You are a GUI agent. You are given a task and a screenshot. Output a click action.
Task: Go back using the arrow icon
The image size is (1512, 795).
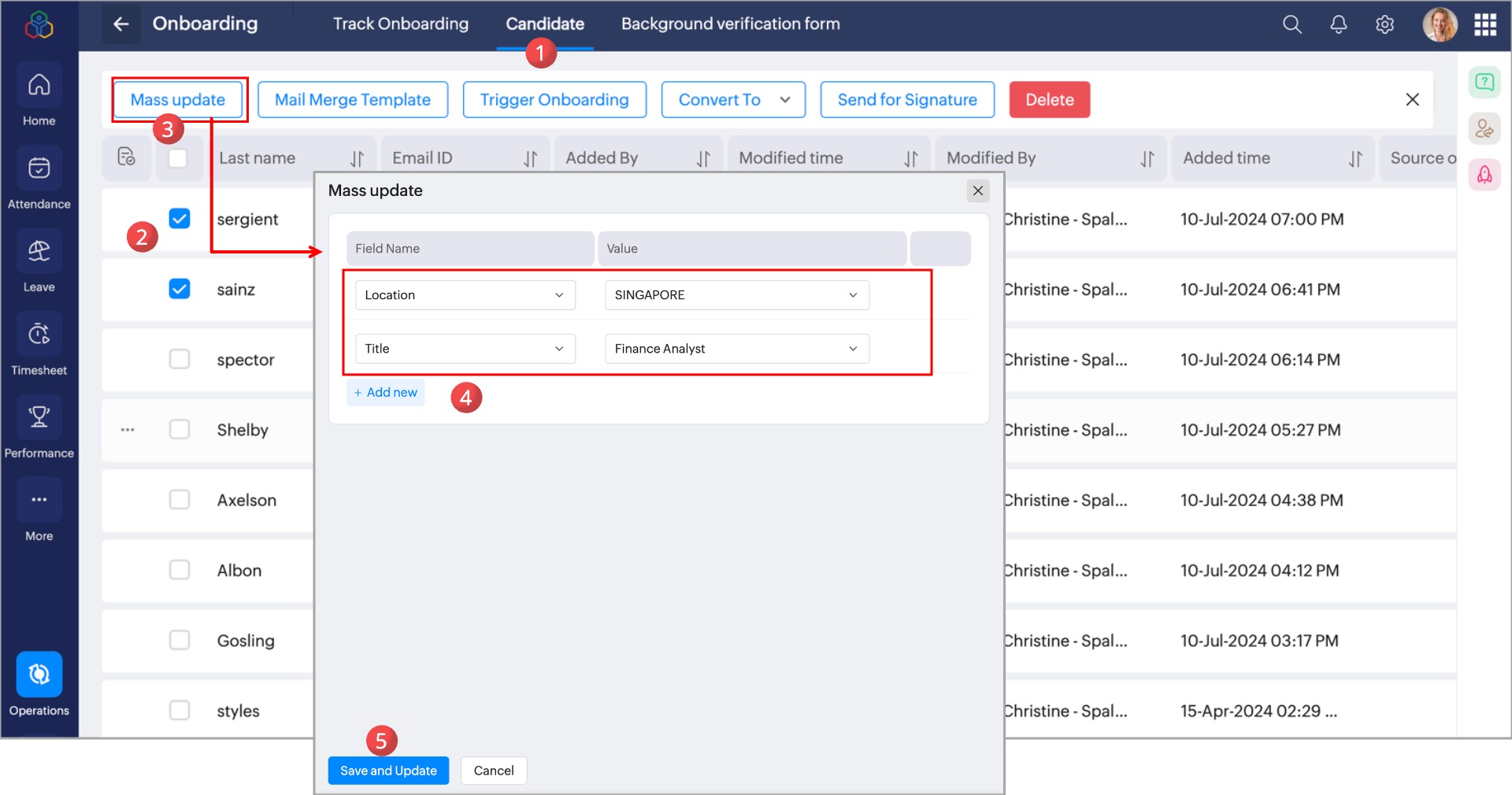pos(120,24)
